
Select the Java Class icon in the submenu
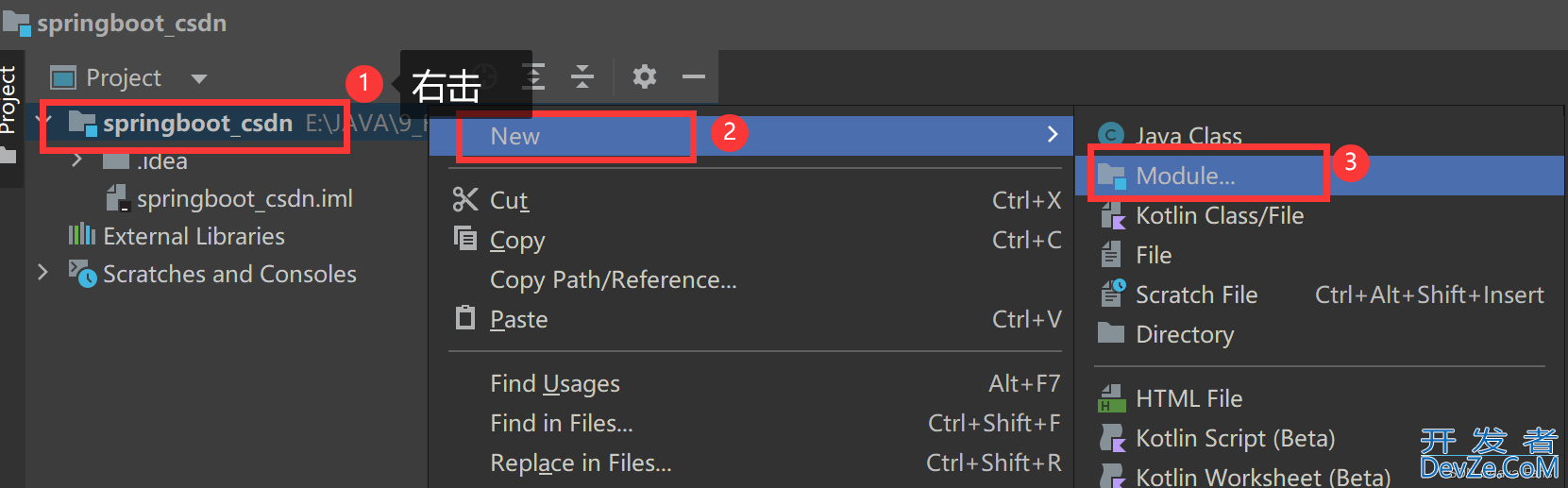[1111, 135]
